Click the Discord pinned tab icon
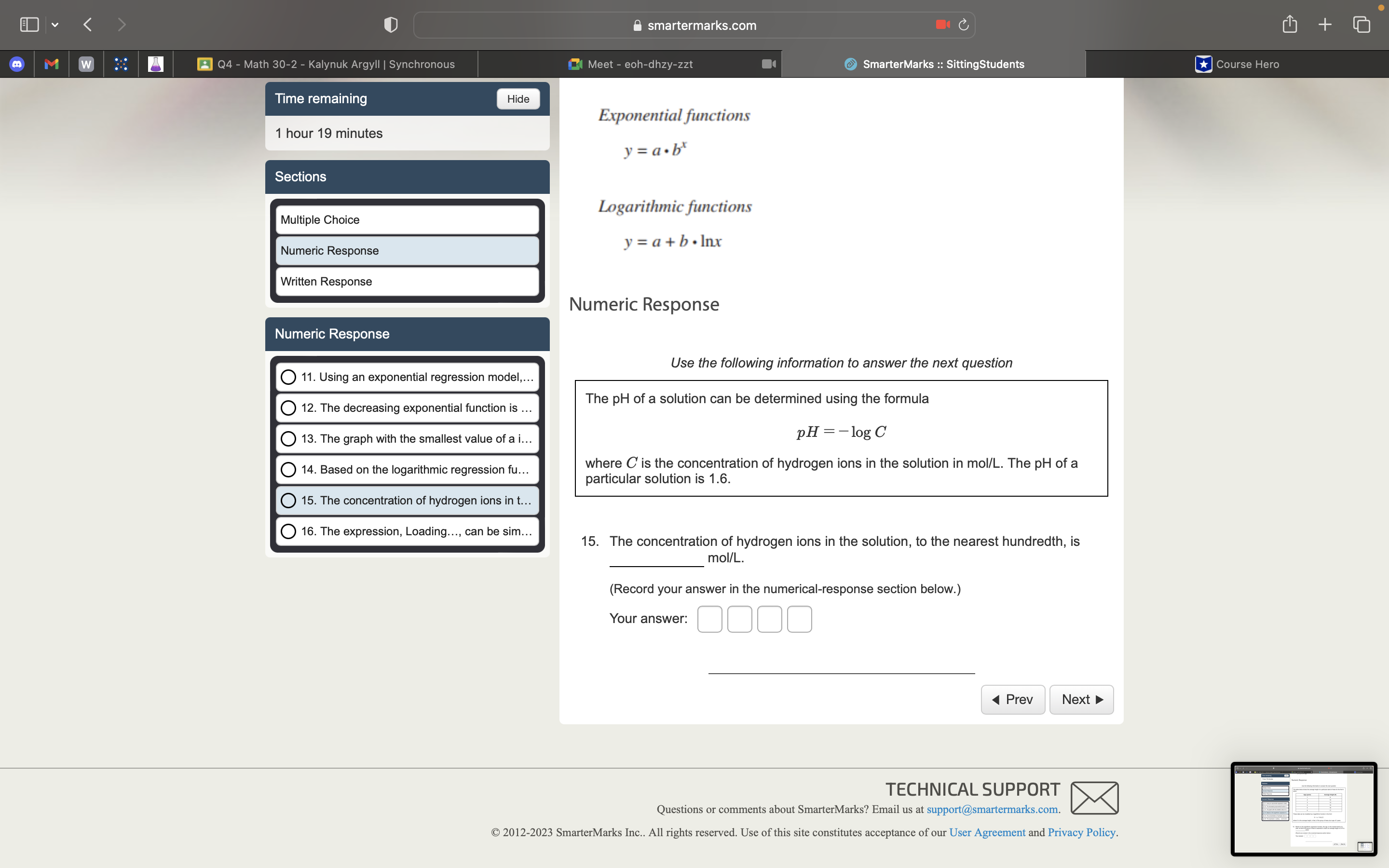 pos(17,64)
